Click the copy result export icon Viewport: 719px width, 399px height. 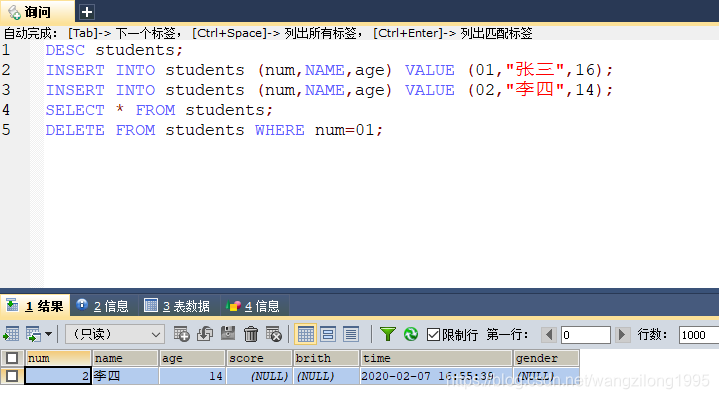[x=33, y=334]
